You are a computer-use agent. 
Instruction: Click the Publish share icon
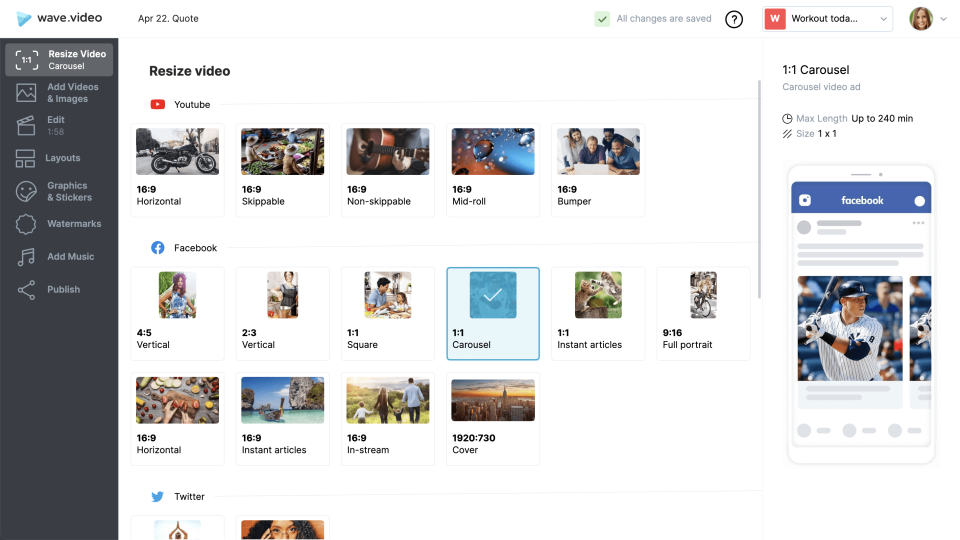tap(26, 290)
